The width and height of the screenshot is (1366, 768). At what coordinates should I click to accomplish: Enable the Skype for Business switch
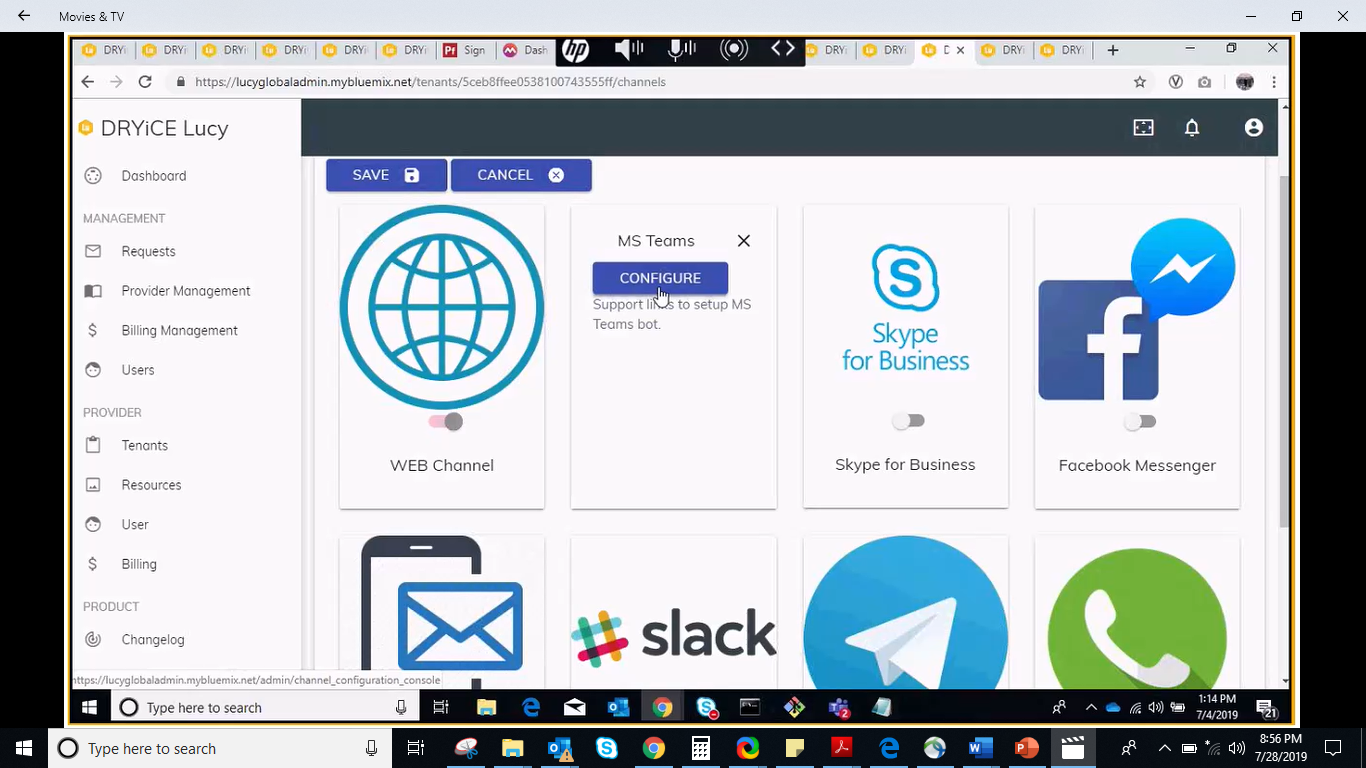(909, 421)
